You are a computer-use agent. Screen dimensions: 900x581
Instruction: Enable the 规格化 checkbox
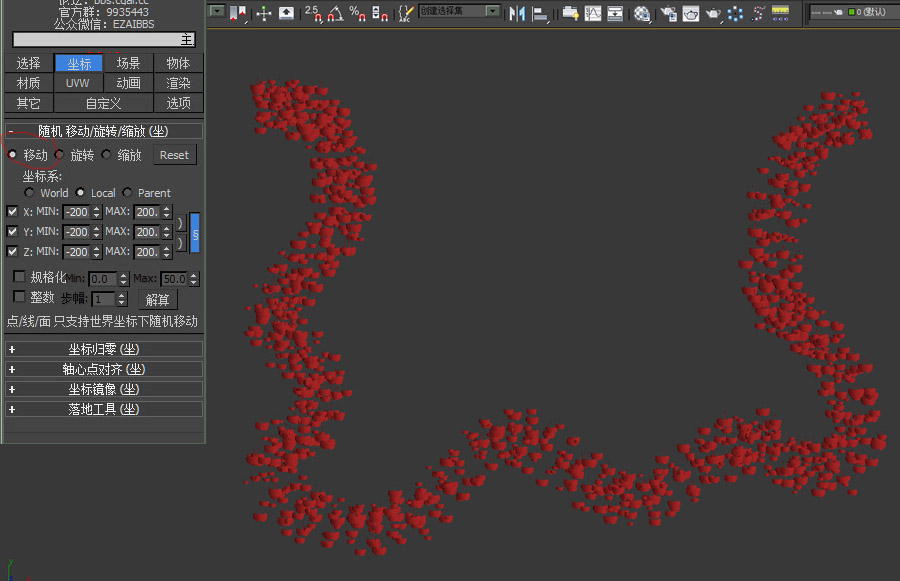pyautogui.click(x=19, y=277)
